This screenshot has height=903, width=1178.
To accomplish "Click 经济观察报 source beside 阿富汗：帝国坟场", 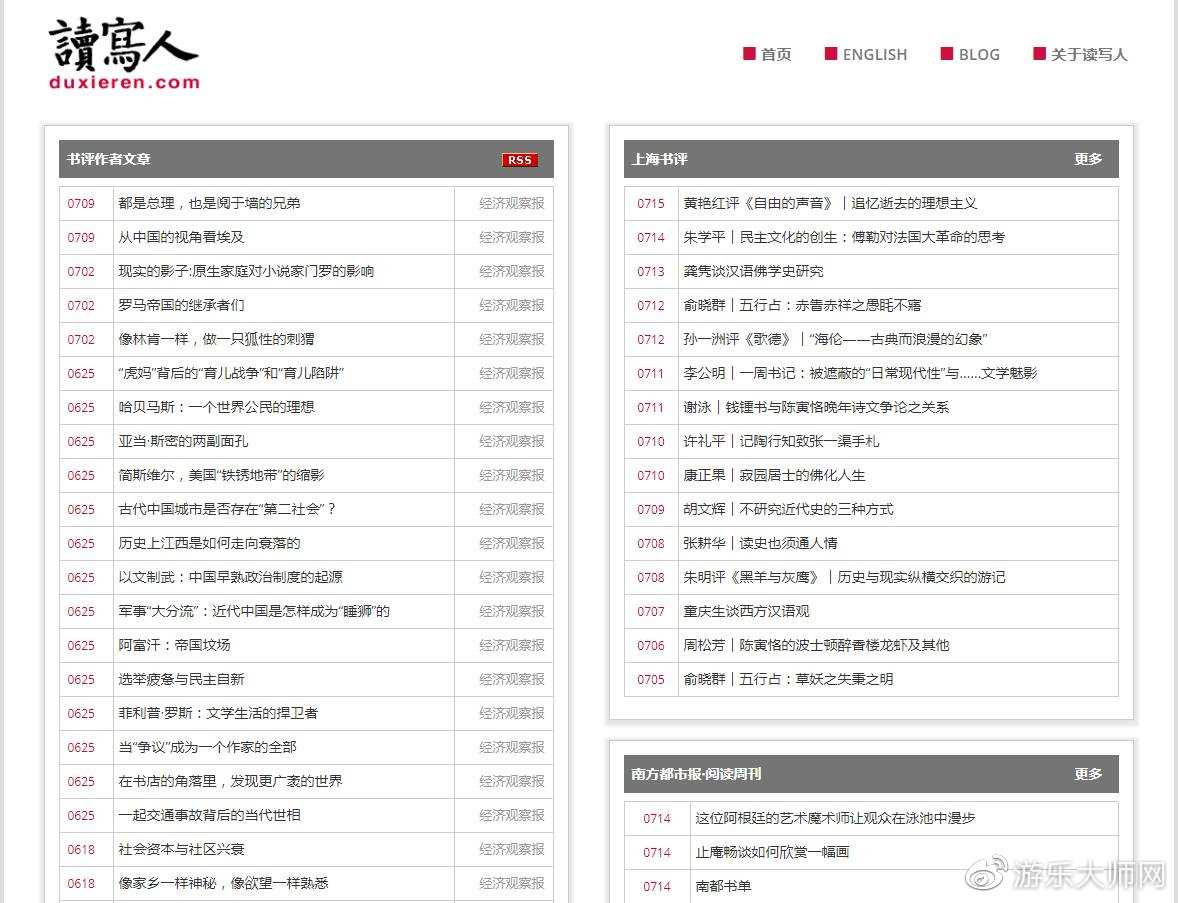I will (x=512, y=645).
